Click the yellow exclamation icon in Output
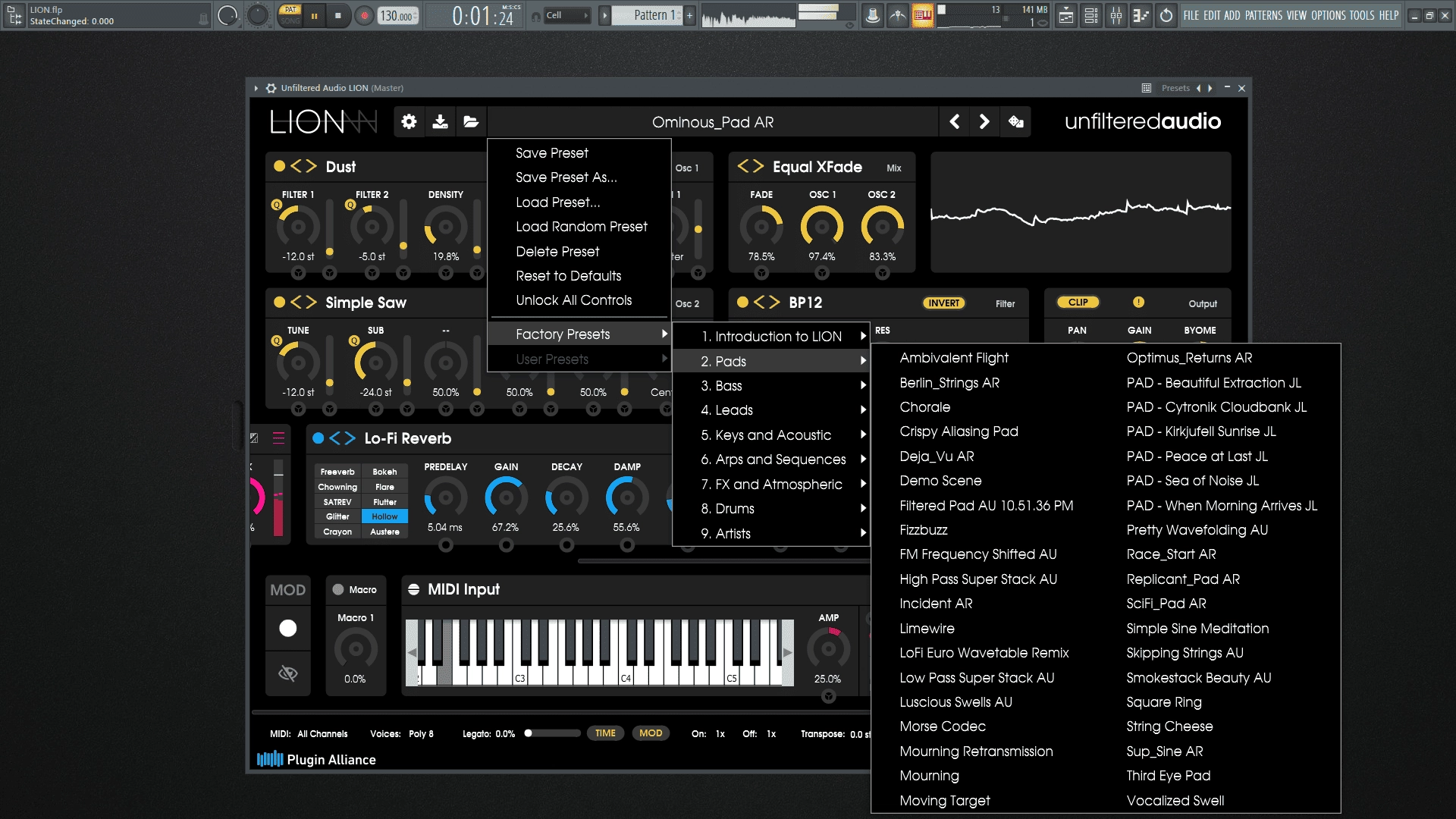 point(1138,302)
